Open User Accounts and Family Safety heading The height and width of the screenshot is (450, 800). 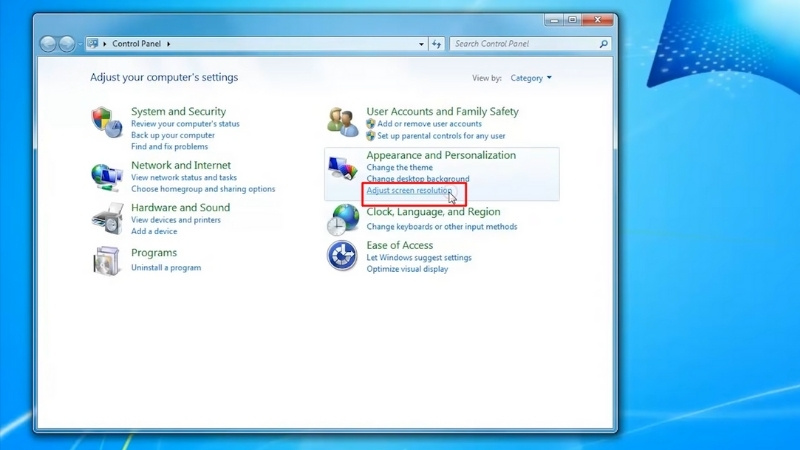[x=442, y=111]
